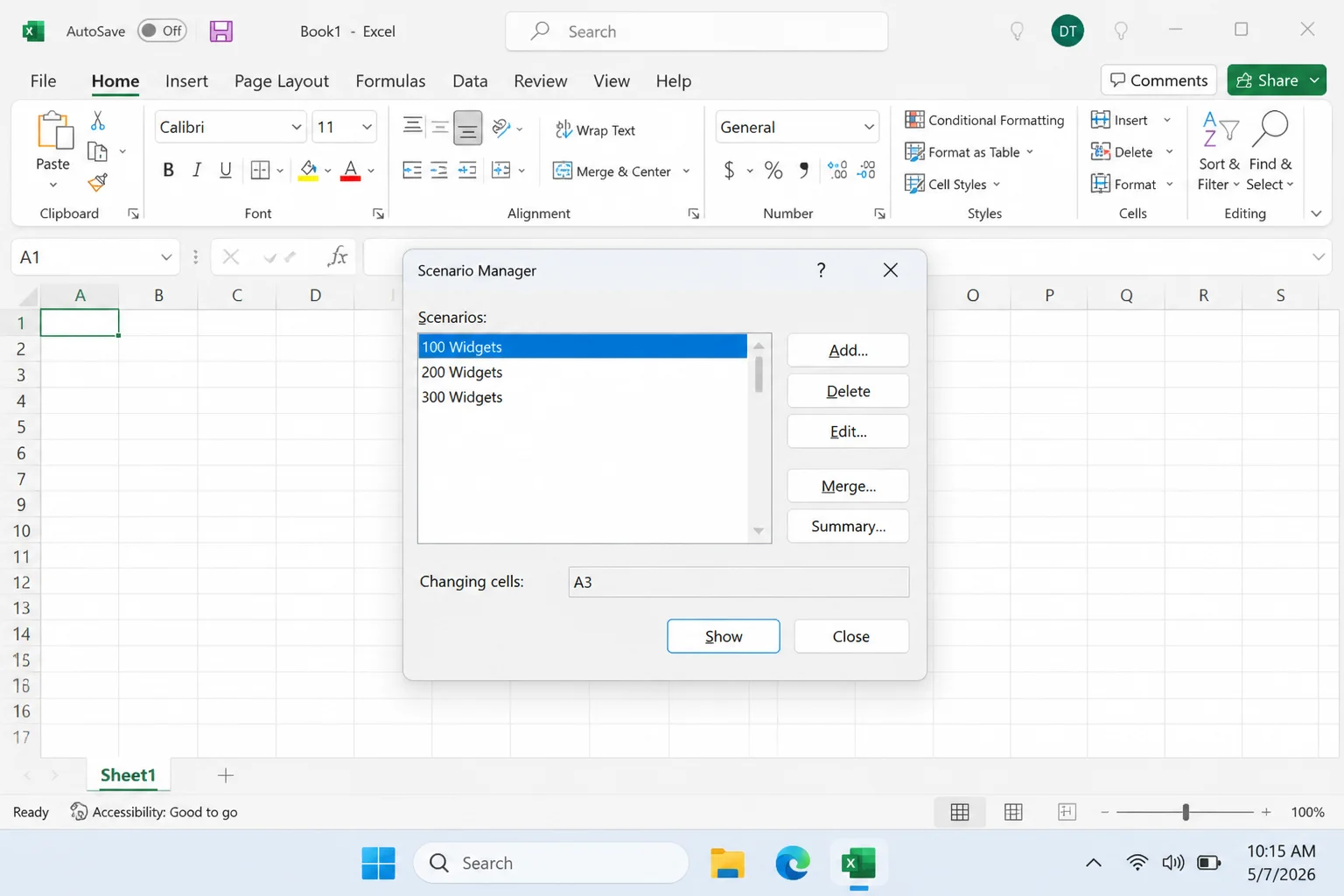The image size is (1344, 896).
Task: Apply the yellow Fill Color swatch
Action: pyautogui.click(x=308, y=171)
